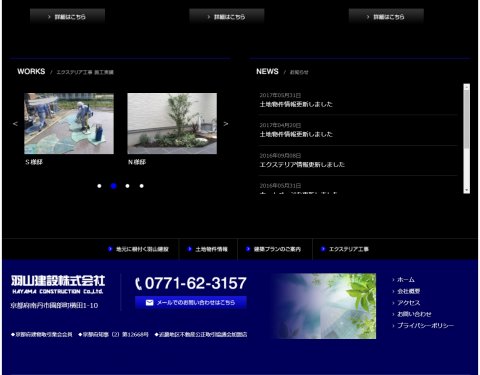The image size is (480, 375).
Task: Select the first carousel pagination dot
Action: (99, 186)
